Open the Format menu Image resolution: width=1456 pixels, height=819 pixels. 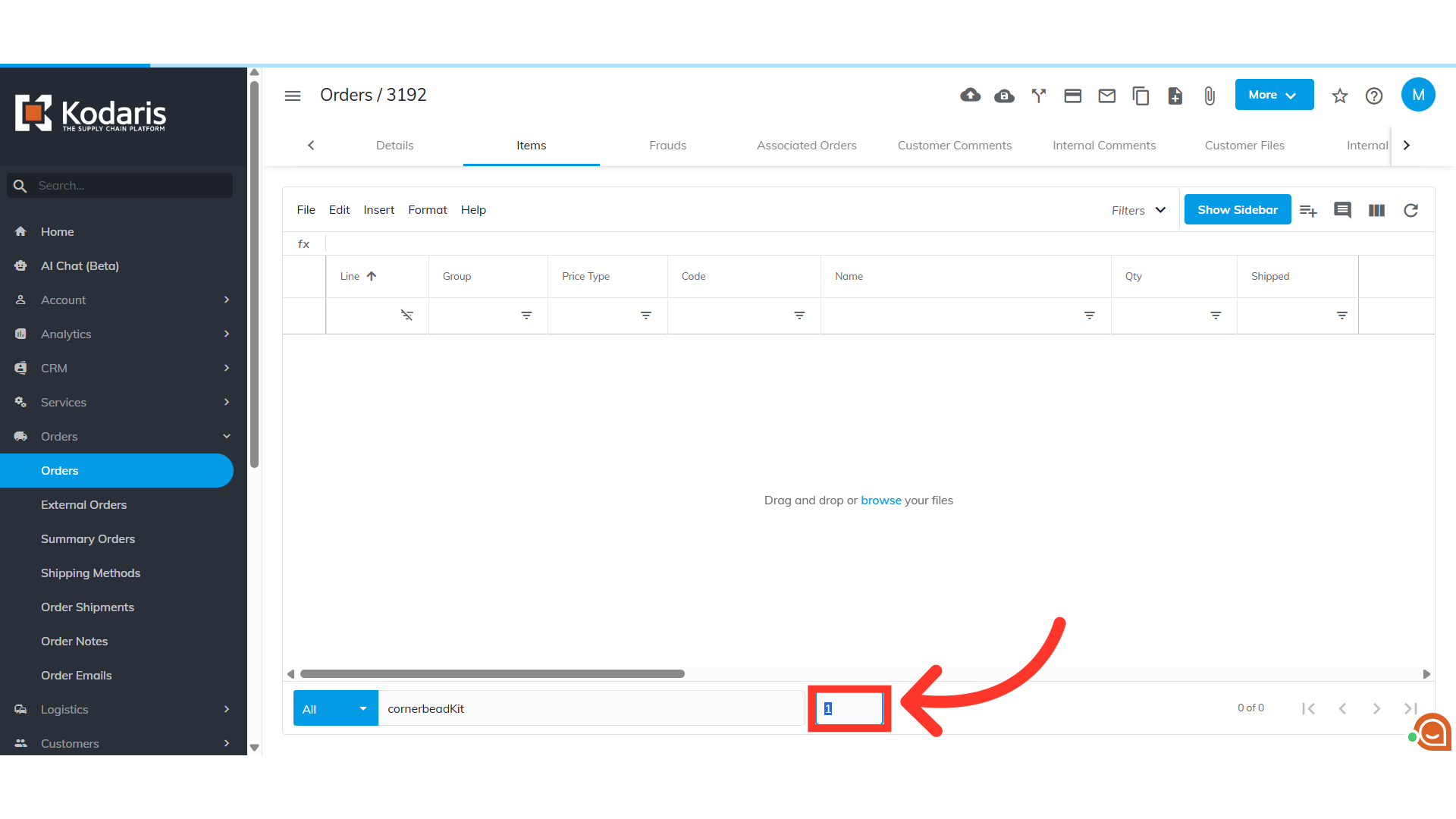point(427,209)
